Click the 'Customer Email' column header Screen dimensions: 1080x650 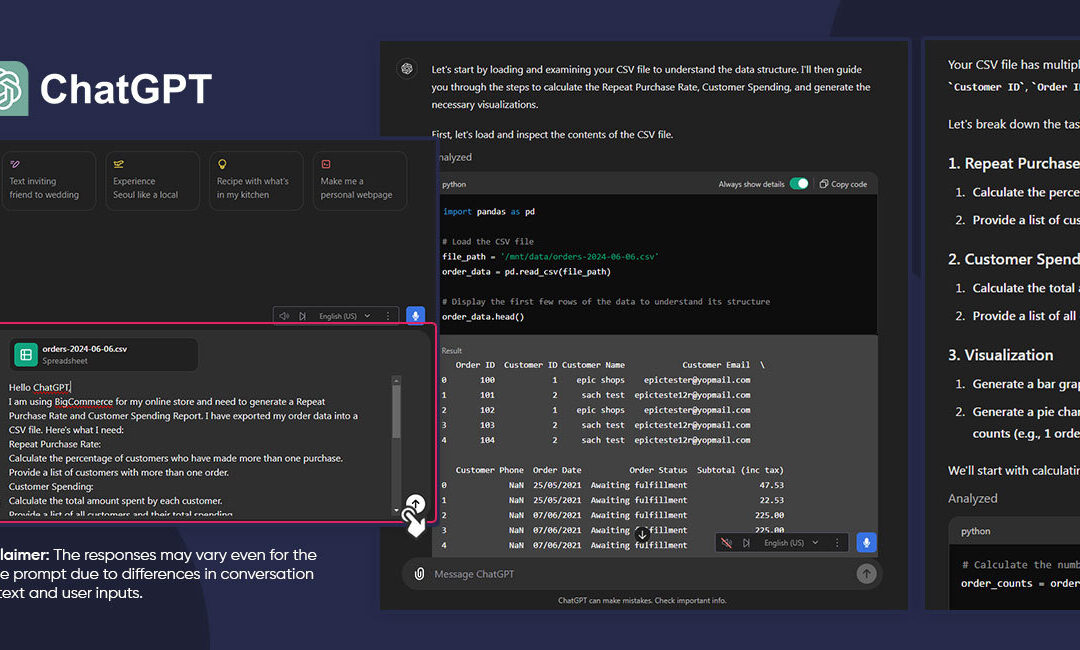[716, 365]
